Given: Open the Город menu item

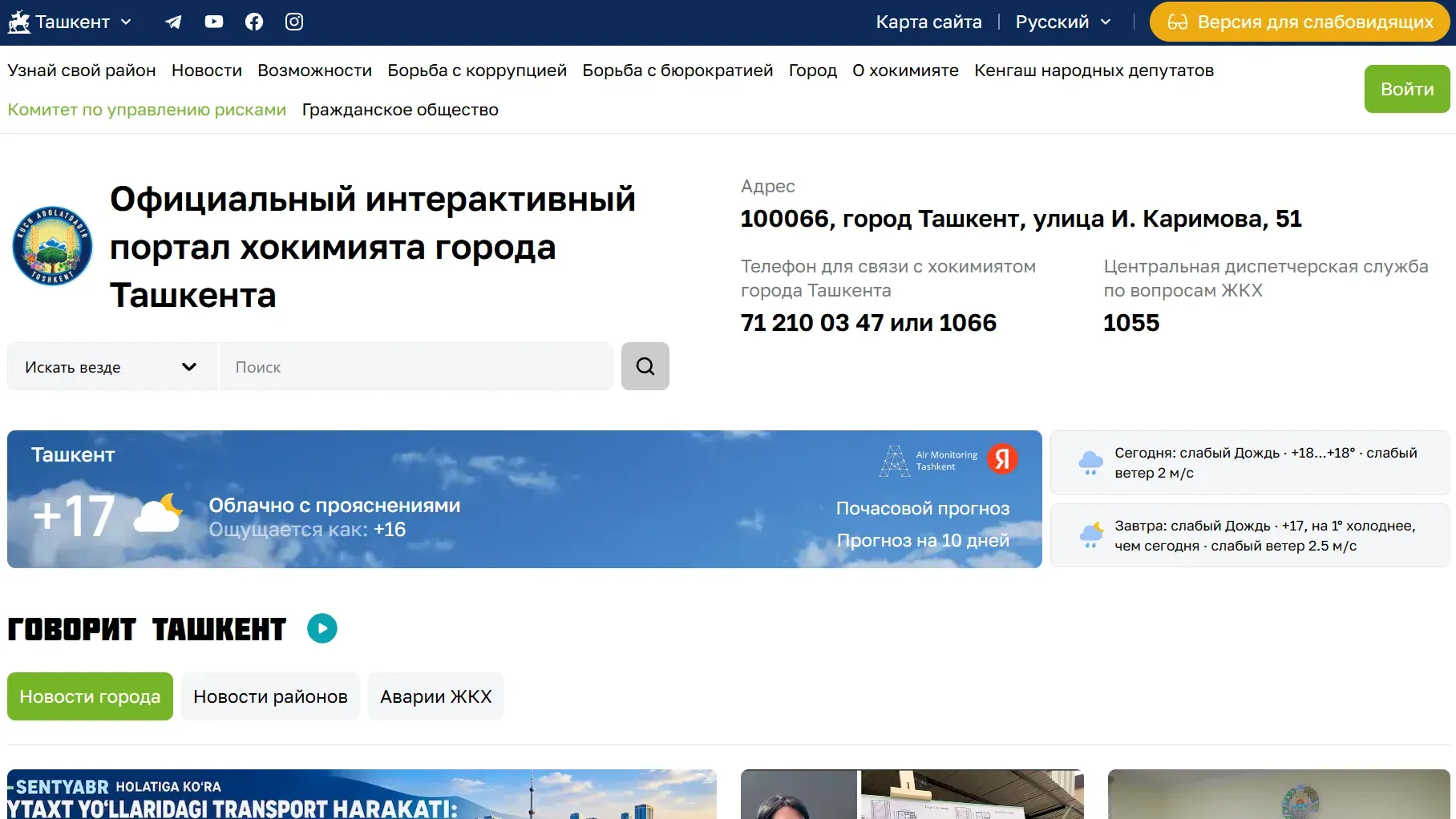Looking at the screenshot, I should [813, 71].
